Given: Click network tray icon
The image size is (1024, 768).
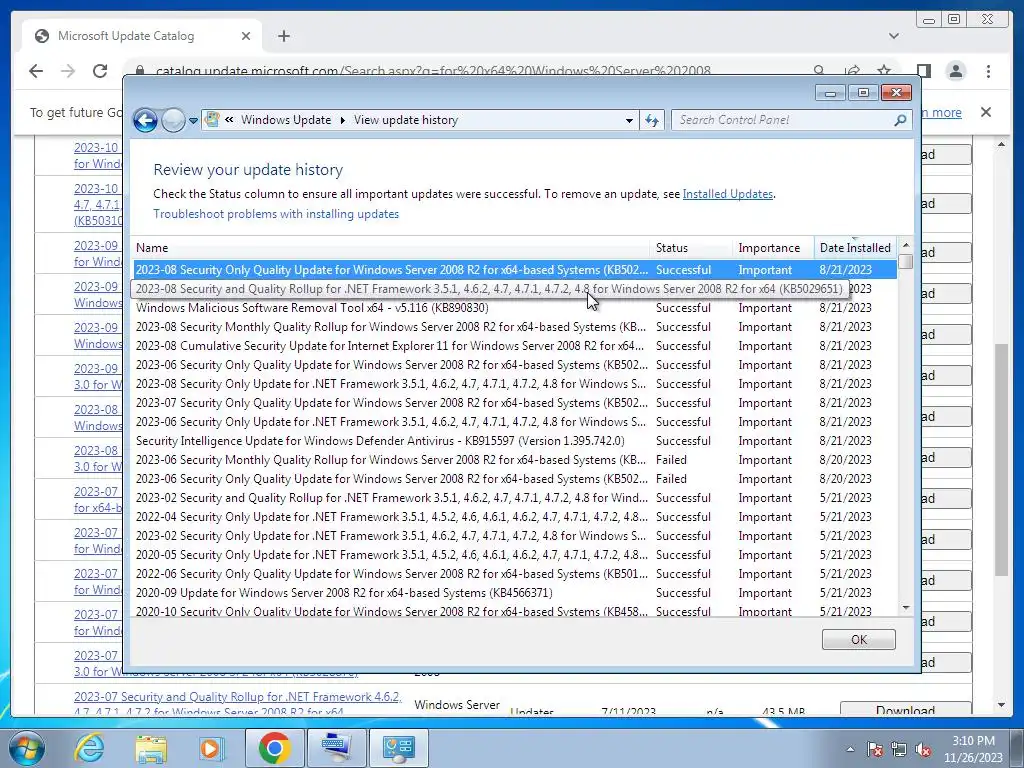Looking at the screenshot, I should [899, 750].
